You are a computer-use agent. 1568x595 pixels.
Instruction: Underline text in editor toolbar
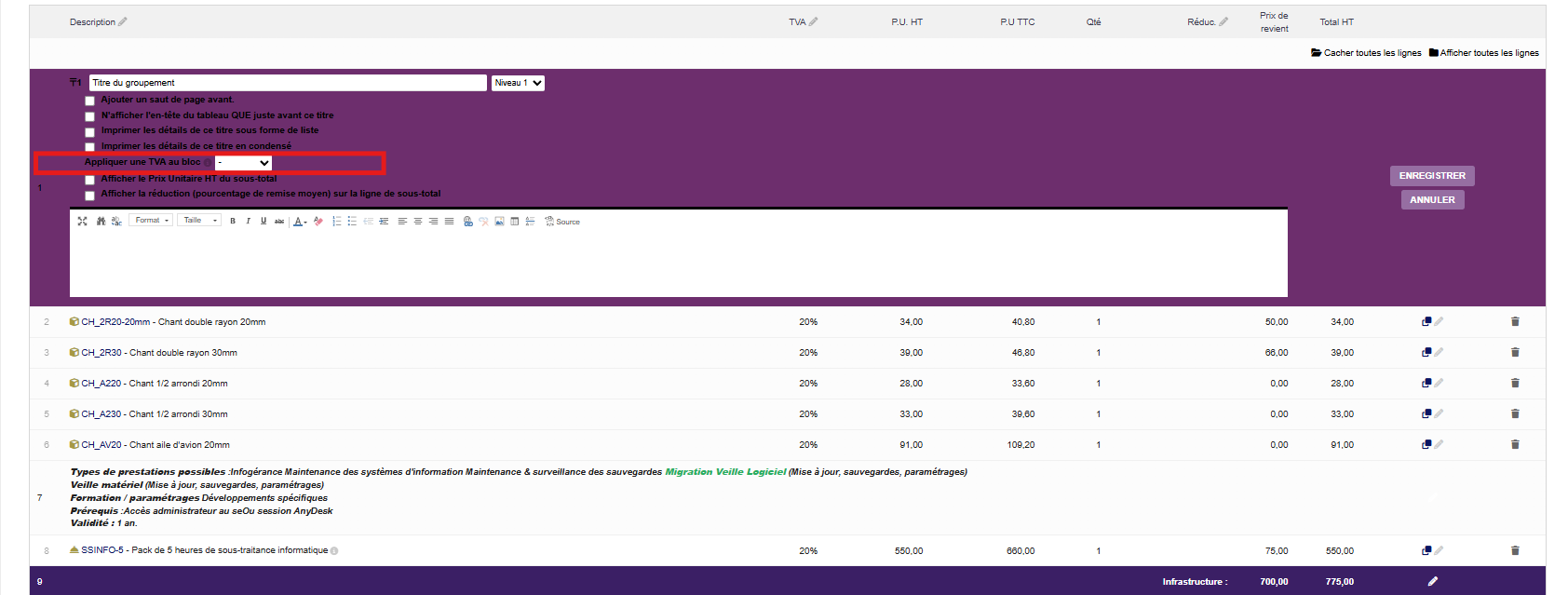pyautogui.click(x=264, y=221)
